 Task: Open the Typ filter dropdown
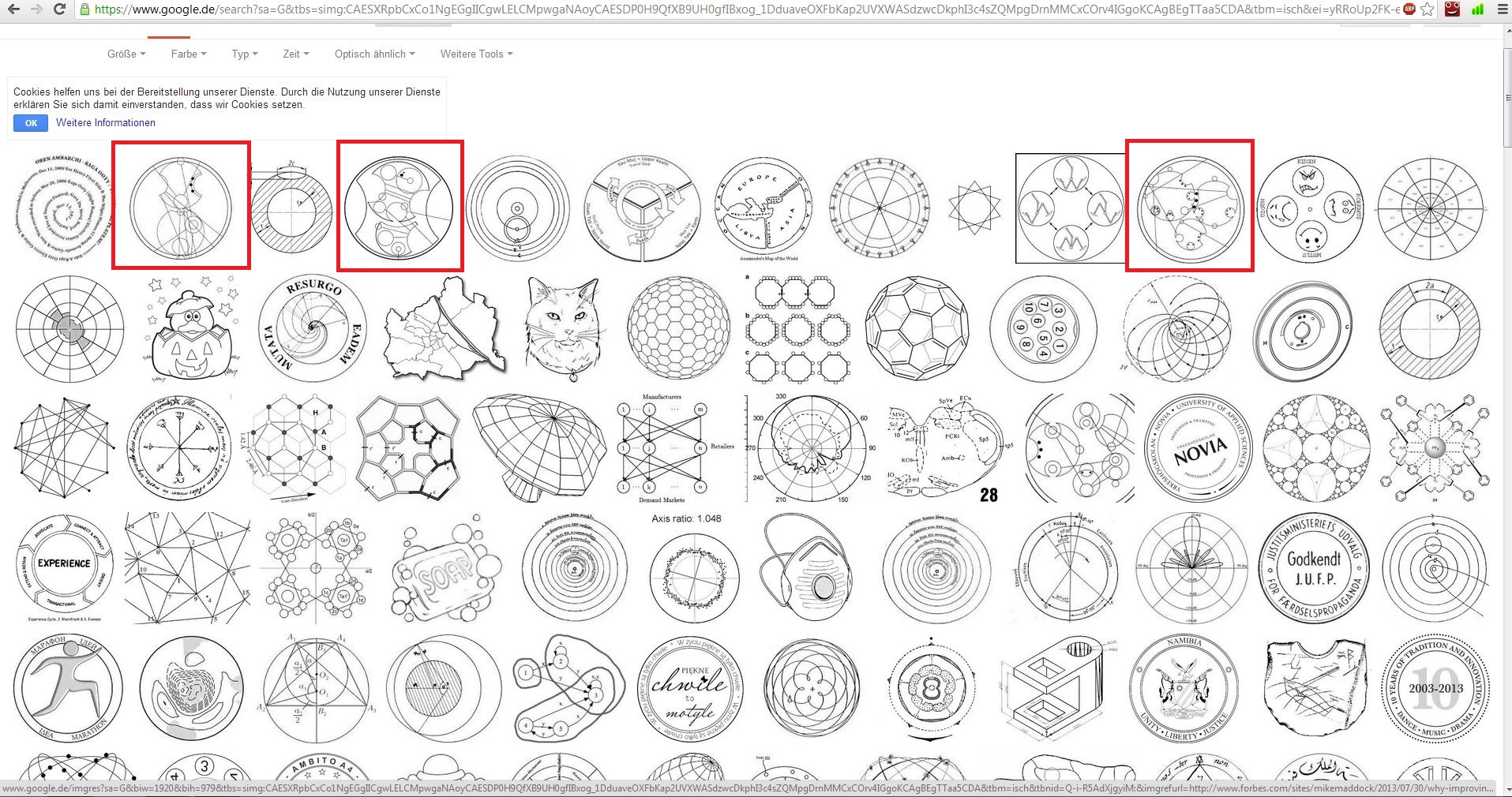tap(245, 54)
